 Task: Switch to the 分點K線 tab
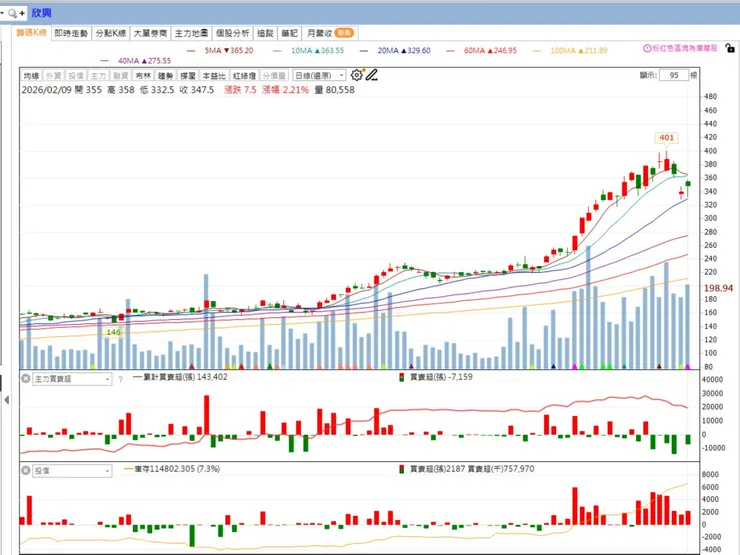tap(111, 33)
